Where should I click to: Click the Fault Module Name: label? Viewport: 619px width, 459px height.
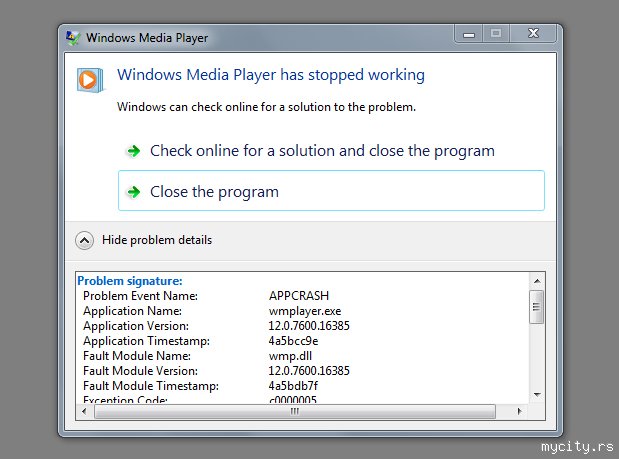pos(137,356)
